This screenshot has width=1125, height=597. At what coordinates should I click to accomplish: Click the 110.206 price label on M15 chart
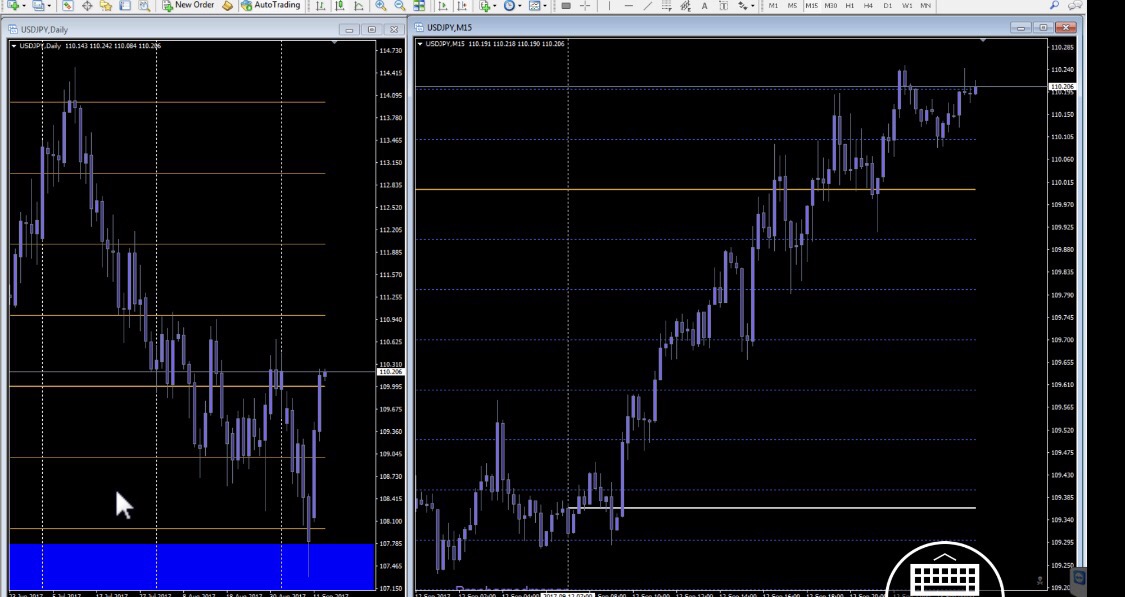tap(1063, 87)
